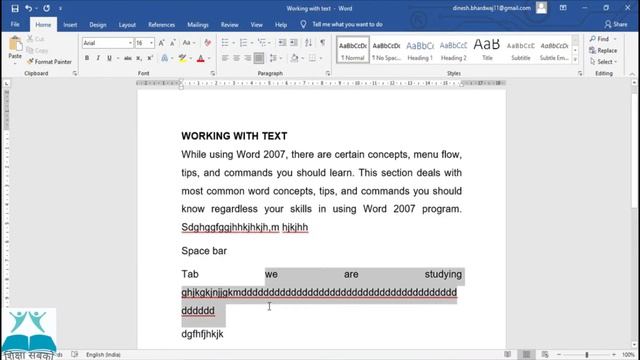
Task: Click the Multilevel List icon
Action: click(x=262, y=43)
